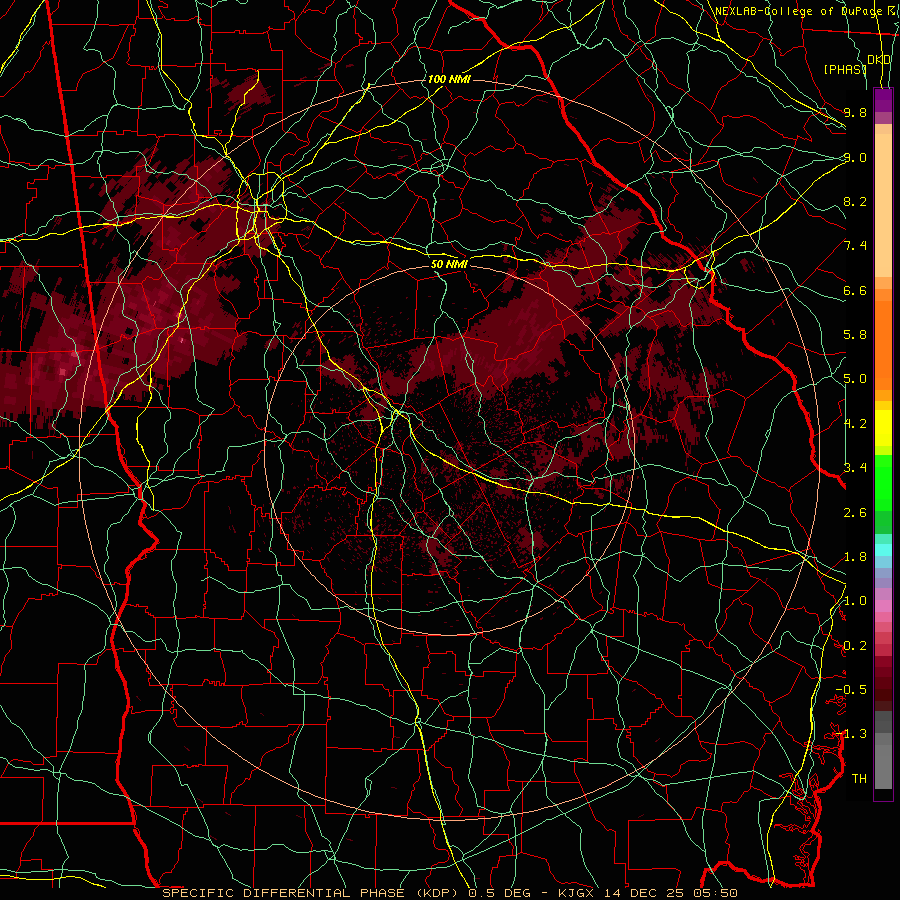Click the "50 NMI" range ring label

(x=449, y=264)
